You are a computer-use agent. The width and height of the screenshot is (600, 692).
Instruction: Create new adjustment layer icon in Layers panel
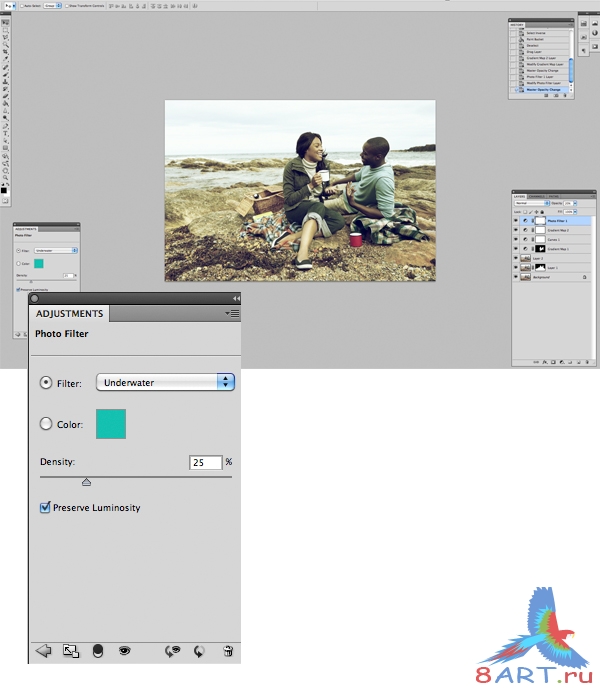pos(562,362)
